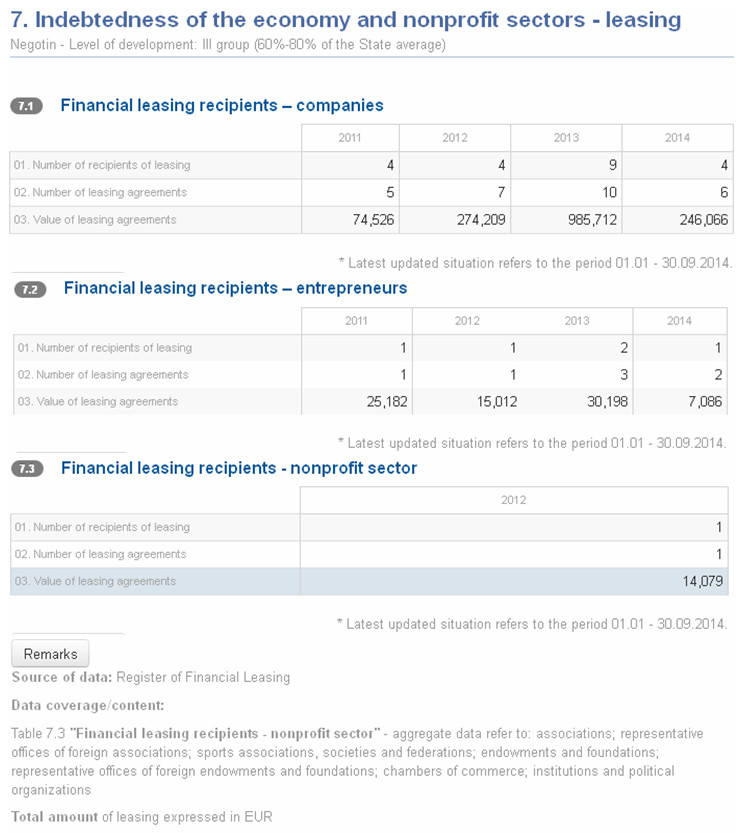Select the 7.1 section badge

point(26,106)
